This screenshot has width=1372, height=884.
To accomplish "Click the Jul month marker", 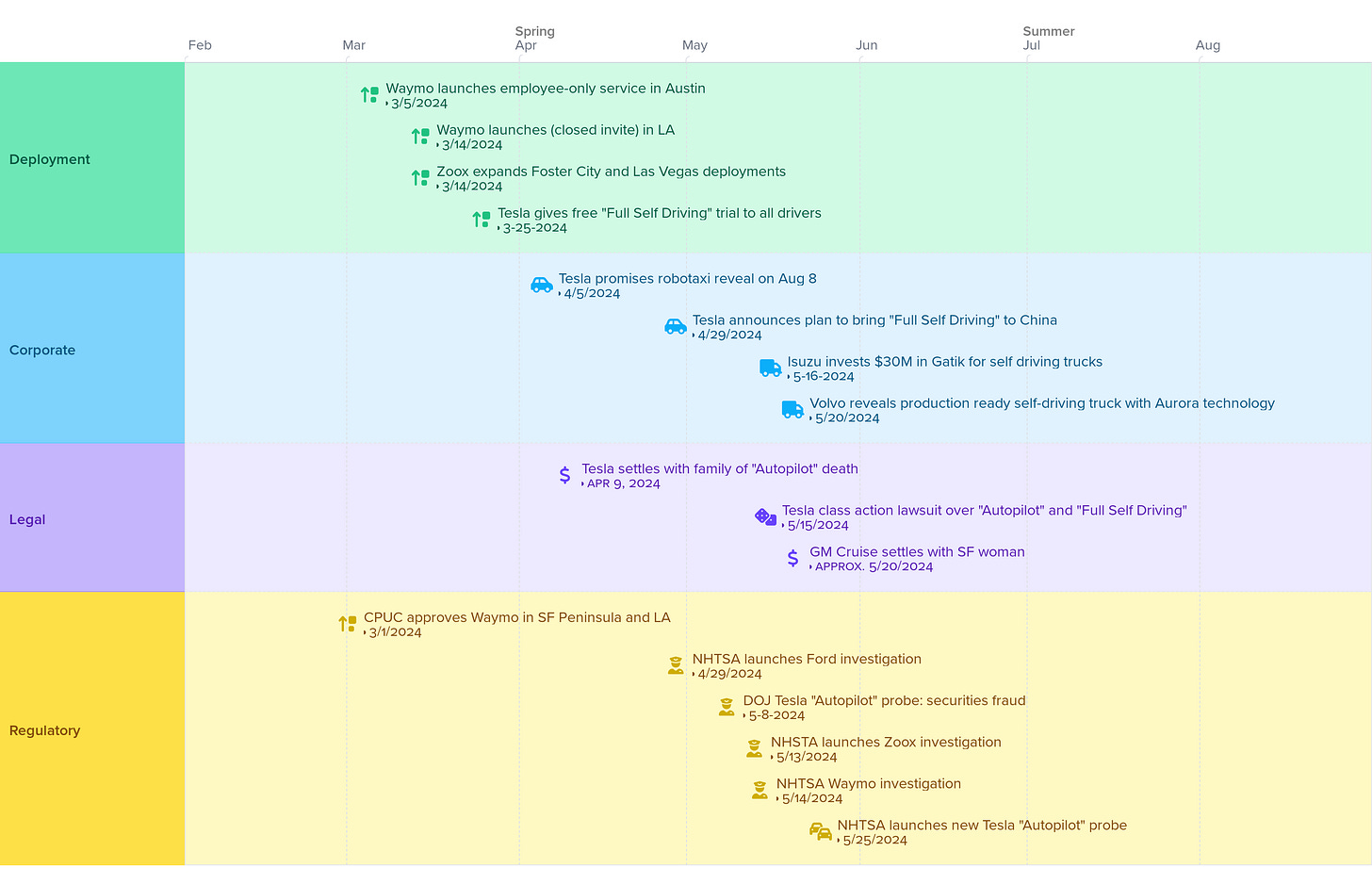I will (1031, 45).
